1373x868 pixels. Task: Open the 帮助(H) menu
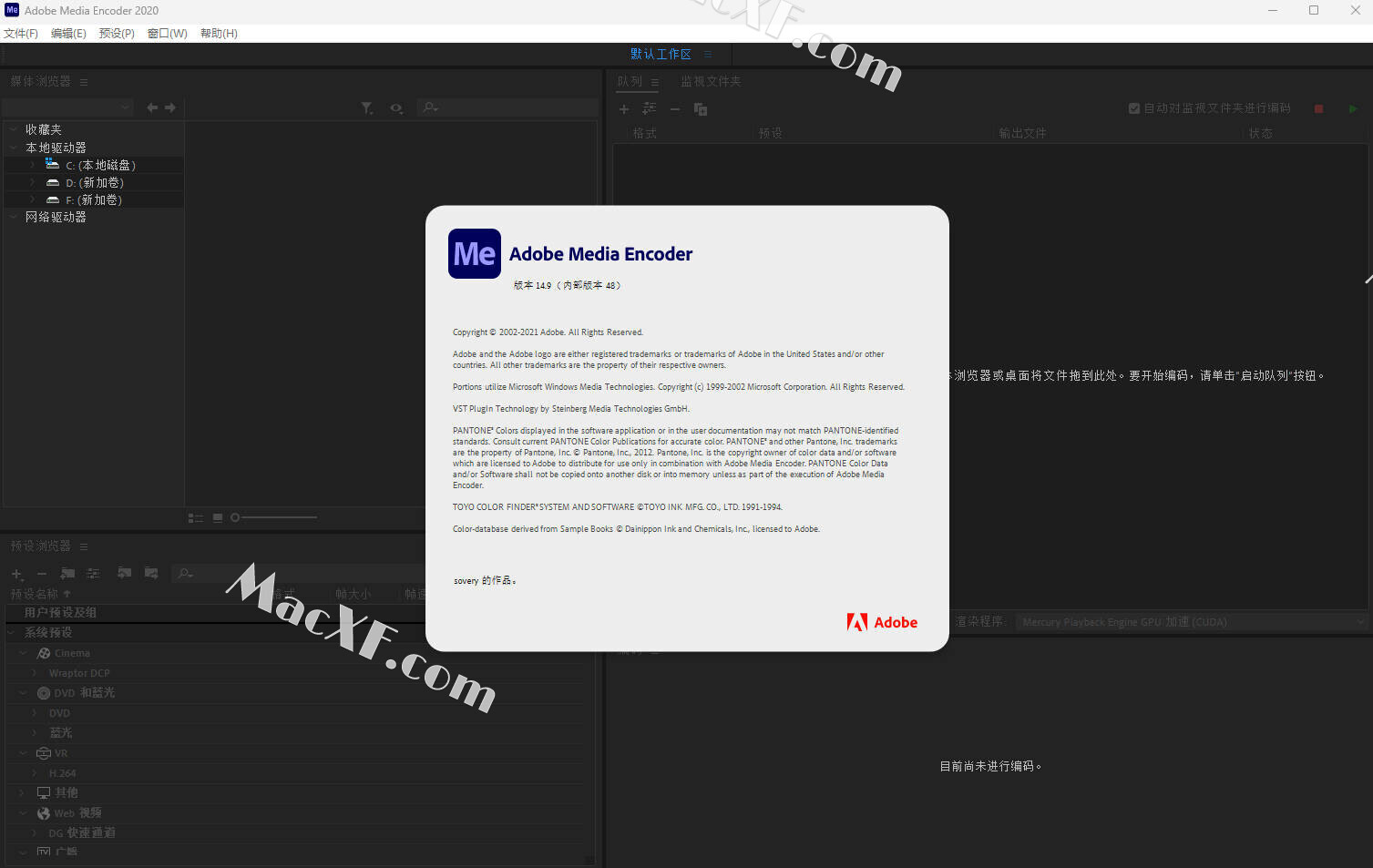click(x=219, y=33)
